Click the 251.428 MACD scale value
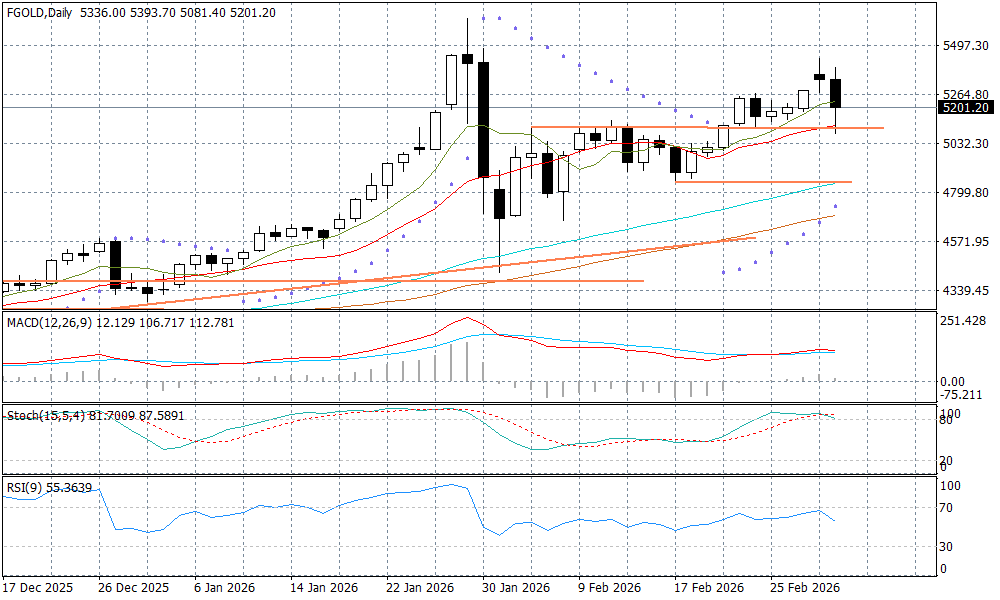Screen dimensions: 1000x600 pos(965,321)
